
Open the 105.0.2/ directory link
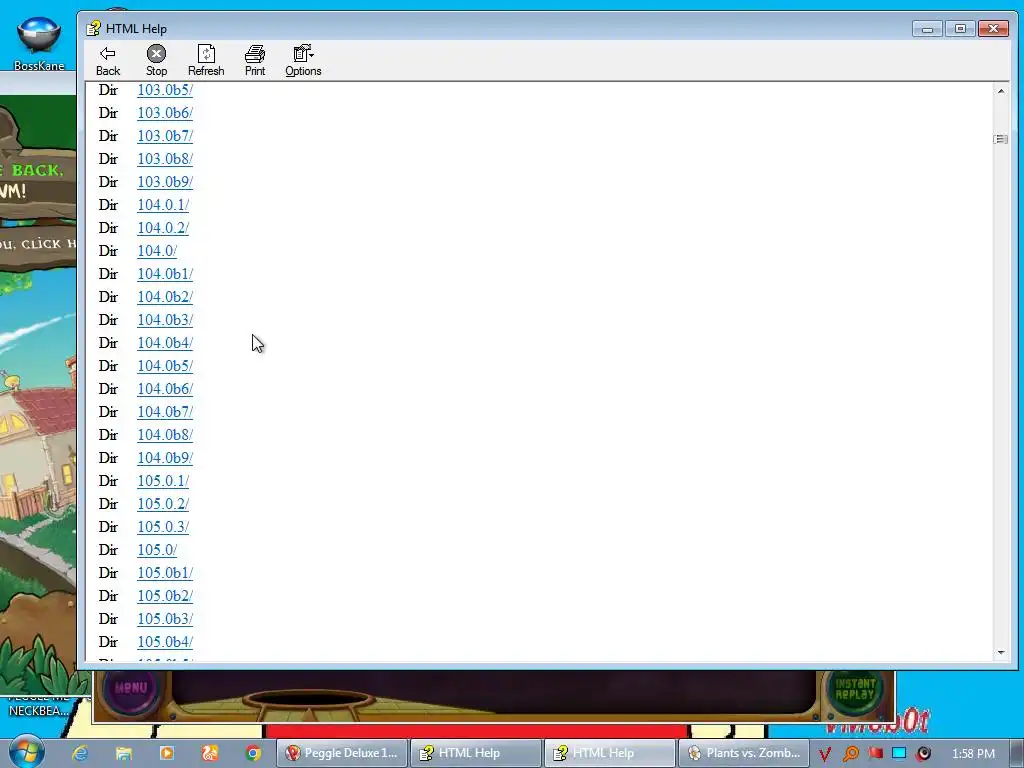pyautogui.click(x=163, y=504)
